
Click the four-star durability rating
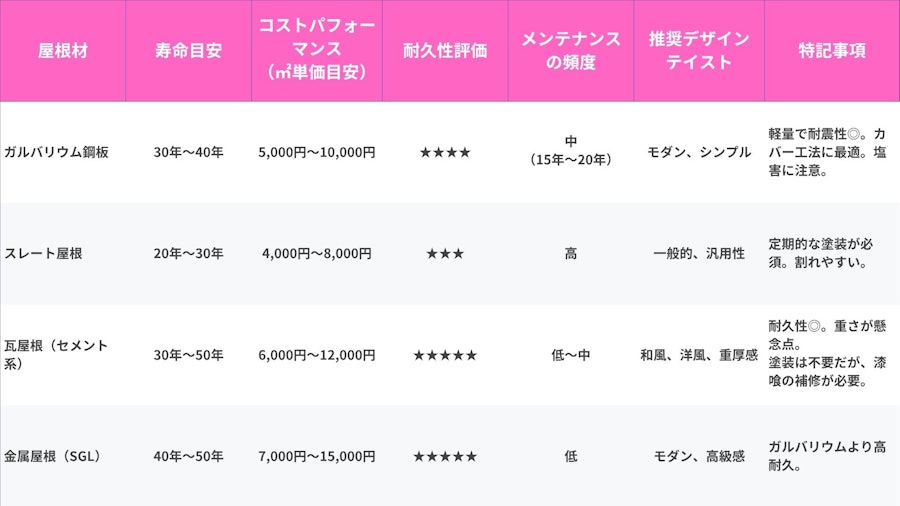pyautogui.click(x=445, y=153)
